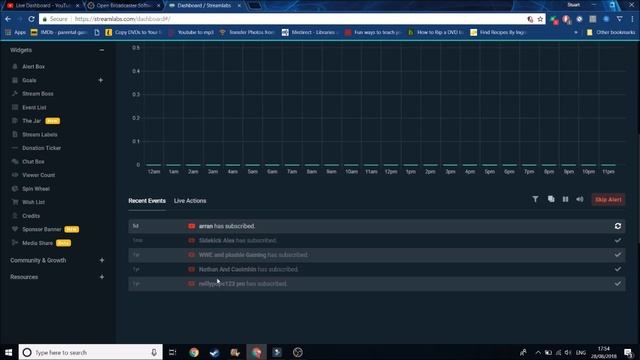Click the browser back arrow
Viewport: 640px width, 360px height.
[8, 19]
